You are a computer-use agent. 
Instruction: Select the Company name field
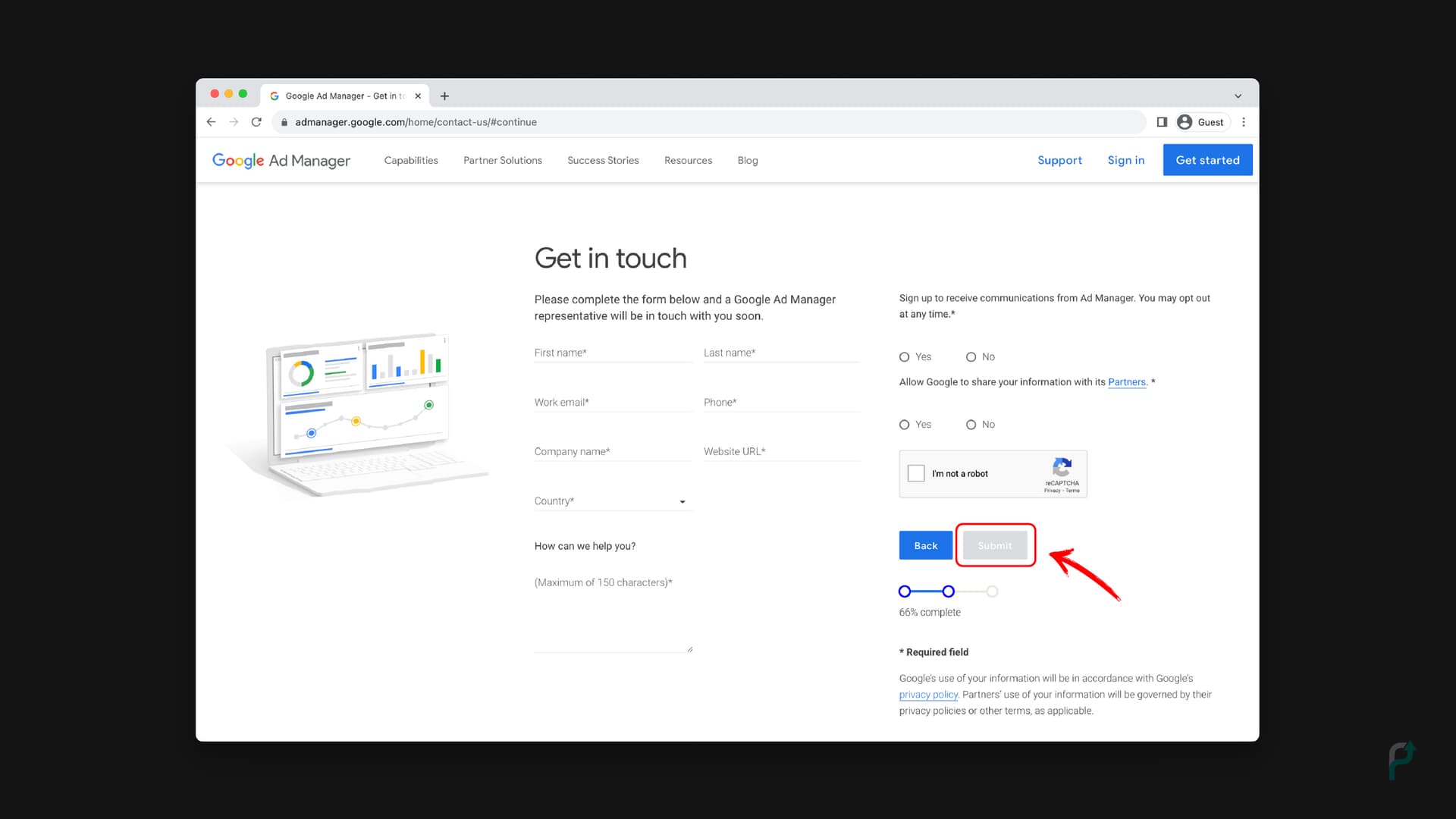tap(613, 452)
